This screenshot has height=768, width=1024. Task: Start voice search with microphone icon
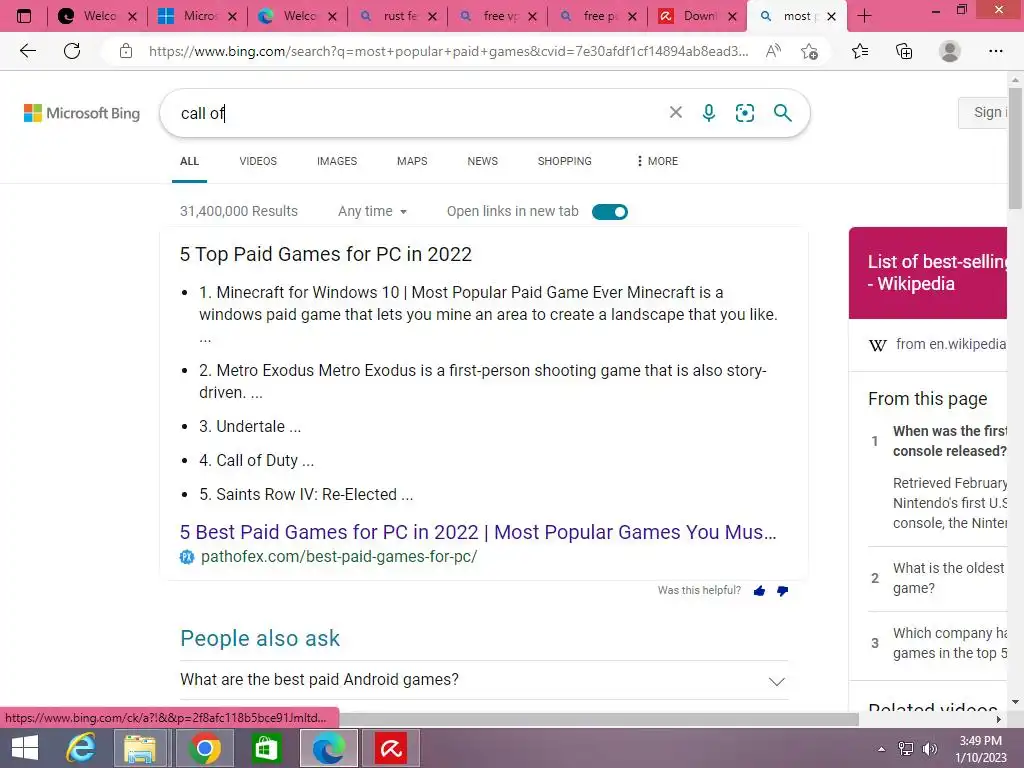click(x=709, y=113)
